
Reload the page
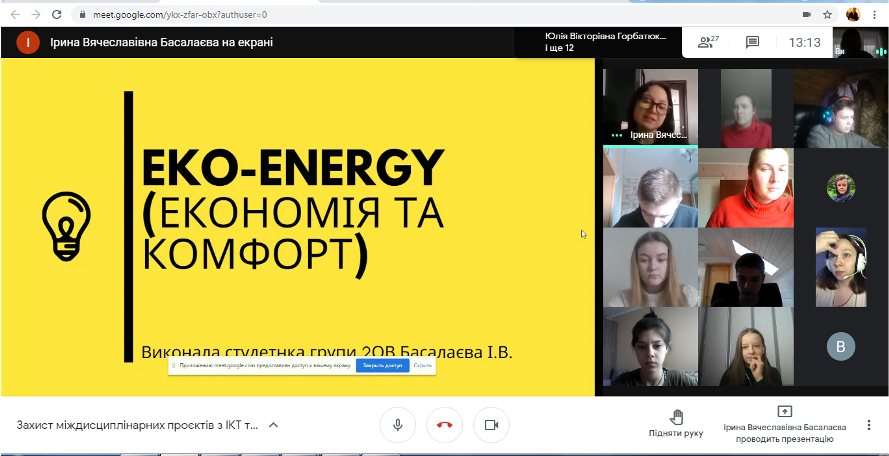coord(56,15)
